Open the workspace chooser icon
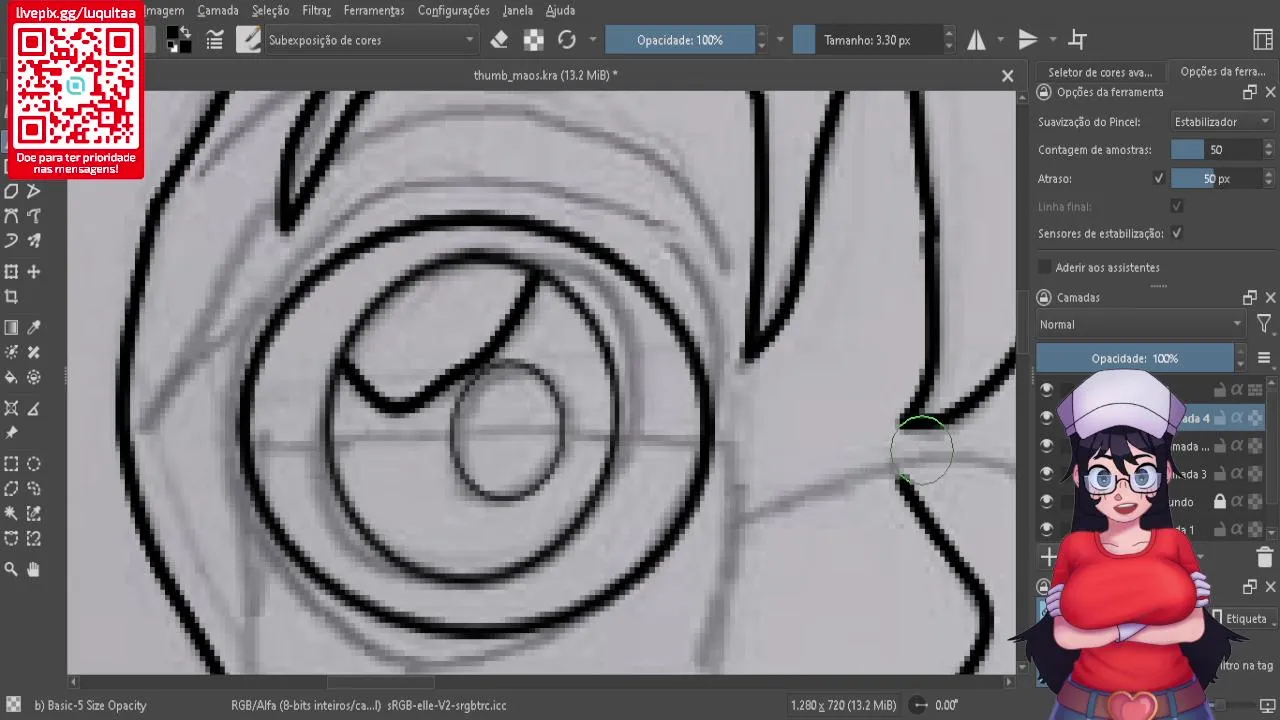The height and width of the screenshot is (720, 1280). [x=1262, y=40]
